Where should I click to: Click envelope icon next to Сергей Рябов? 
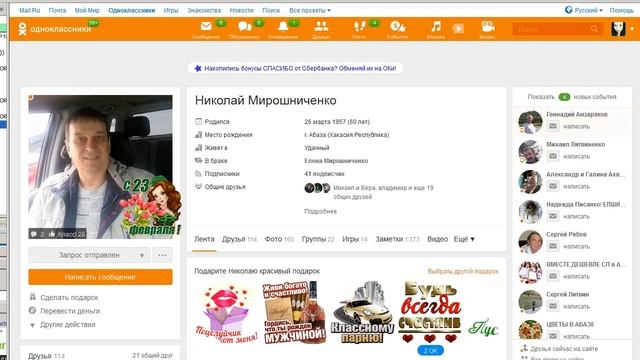coord(553,246)
